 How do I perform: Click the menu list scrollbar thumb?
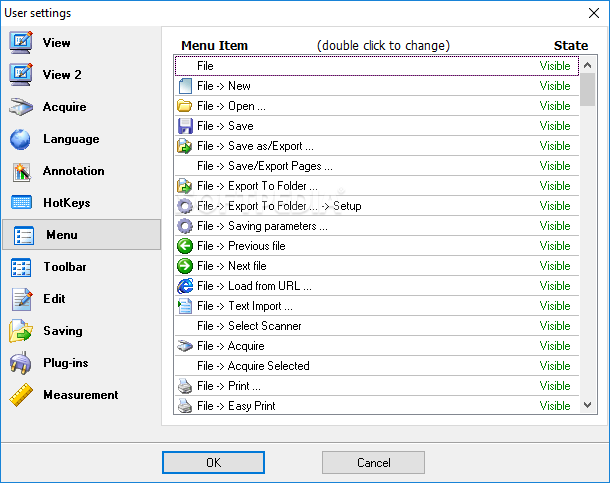[x=587, y=89]
